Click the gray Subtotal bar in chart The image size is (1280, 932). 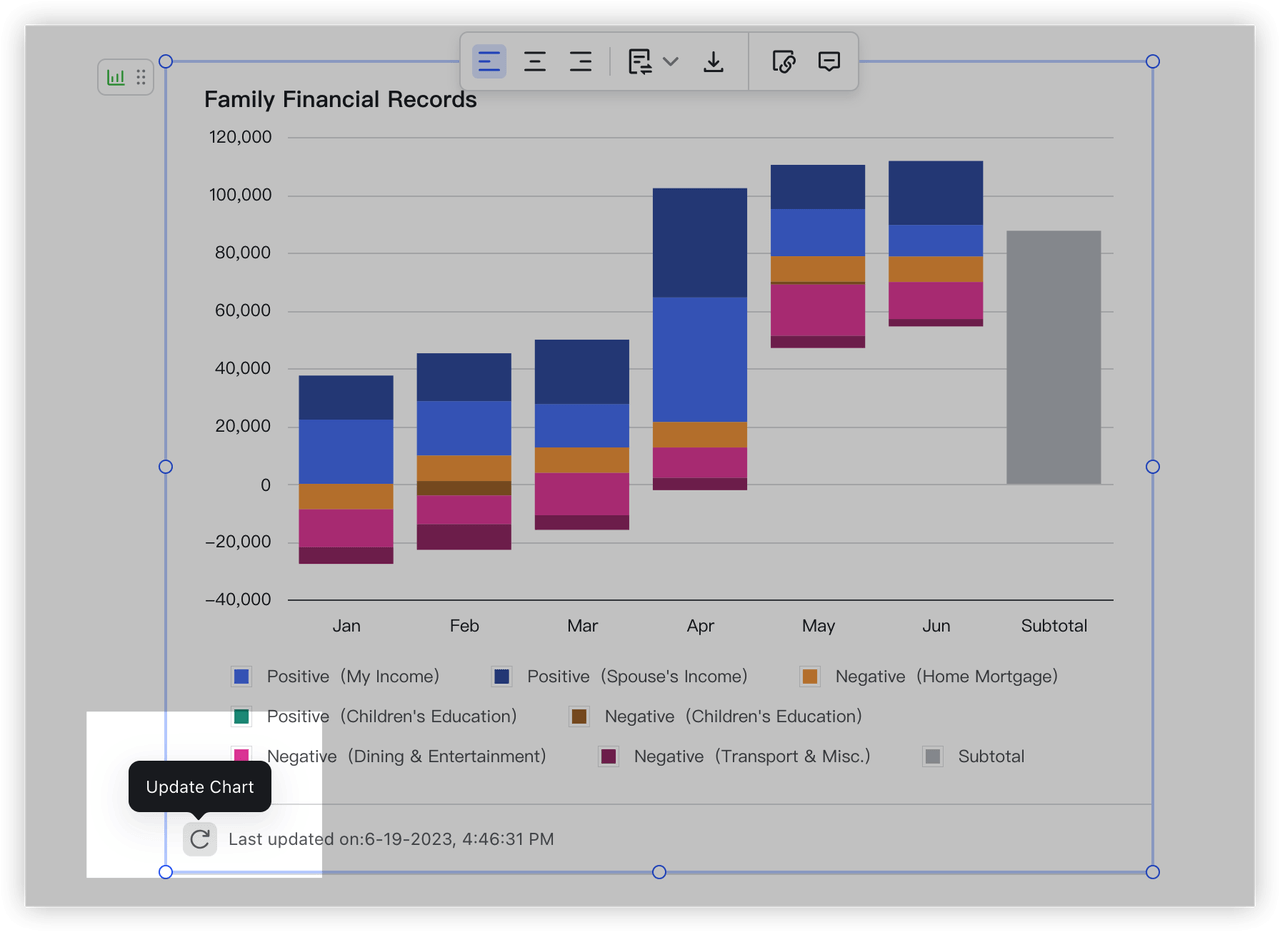[1053, 357]
